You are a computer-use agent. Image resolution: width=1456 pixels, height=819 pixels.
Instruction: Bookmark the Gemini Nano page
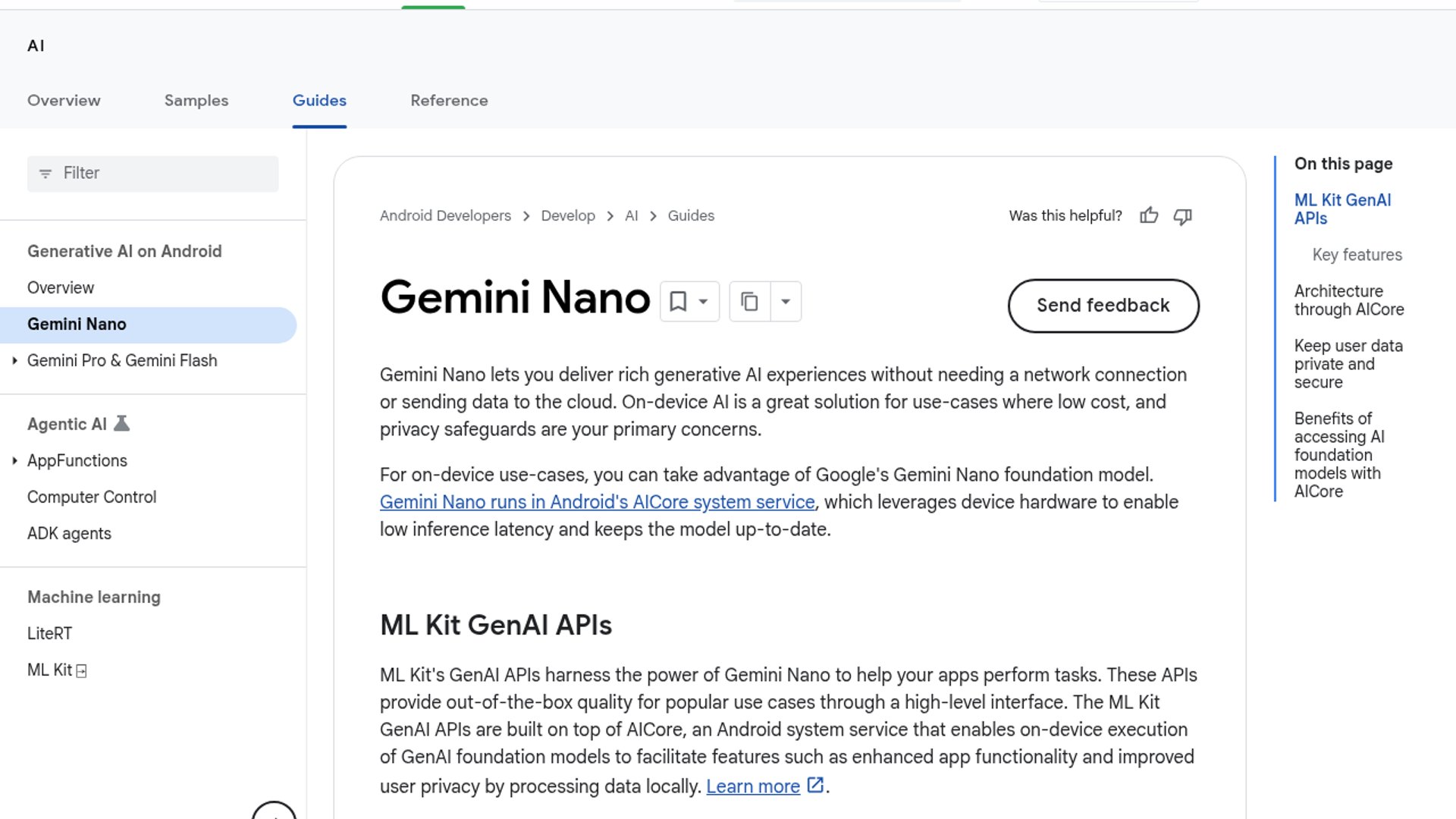(x=678, y=302)
